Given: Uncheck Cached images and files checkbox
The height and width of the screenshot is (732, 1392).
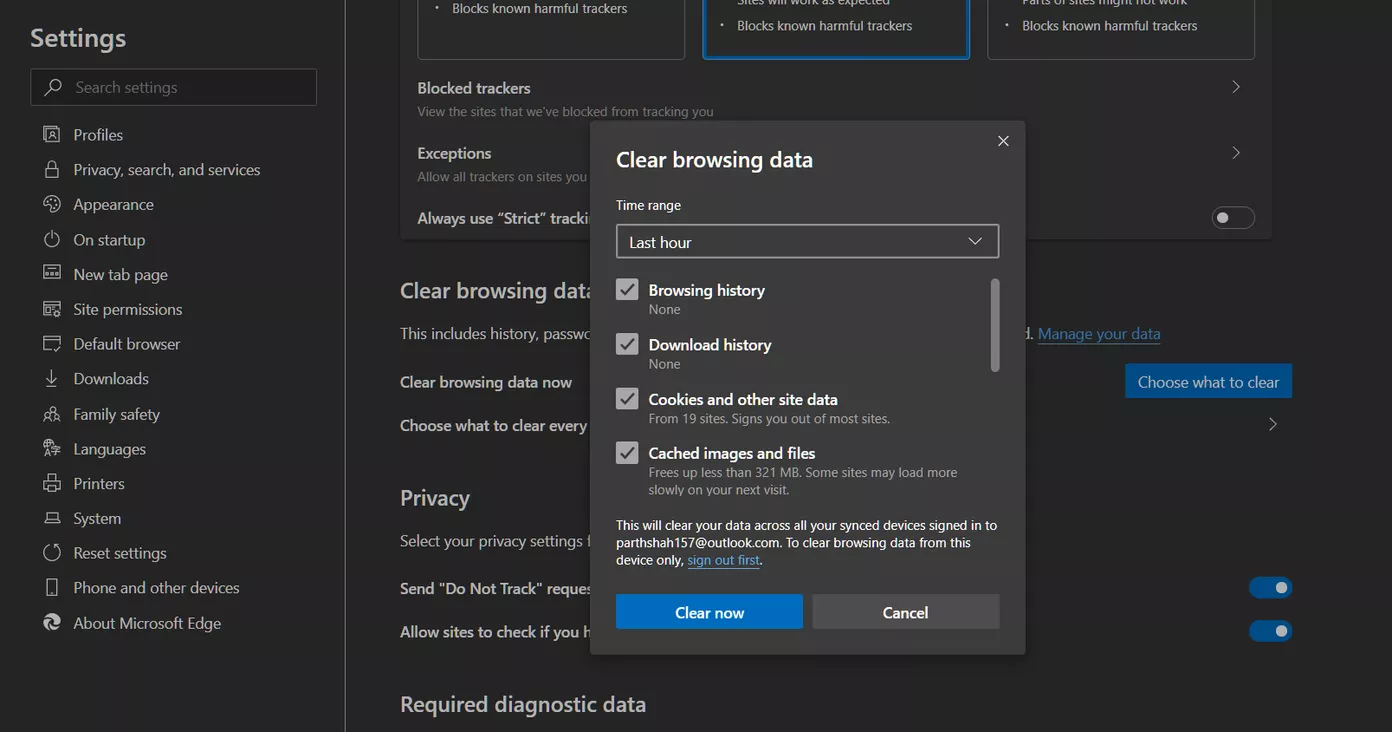Looking at the screenshot, I should pyautogui.click(x=627, y=453).
